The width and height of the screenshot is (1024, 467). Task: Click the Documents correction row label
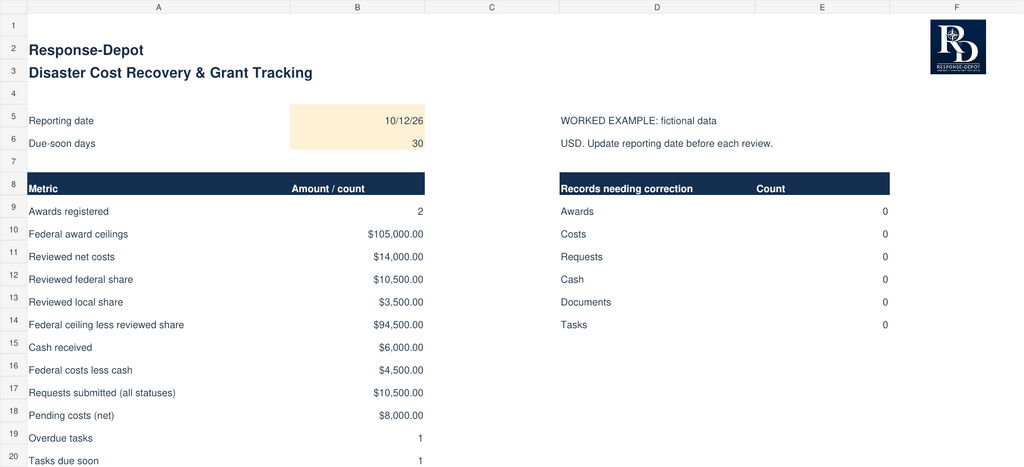pyautogui.click(x=586, y=302)
